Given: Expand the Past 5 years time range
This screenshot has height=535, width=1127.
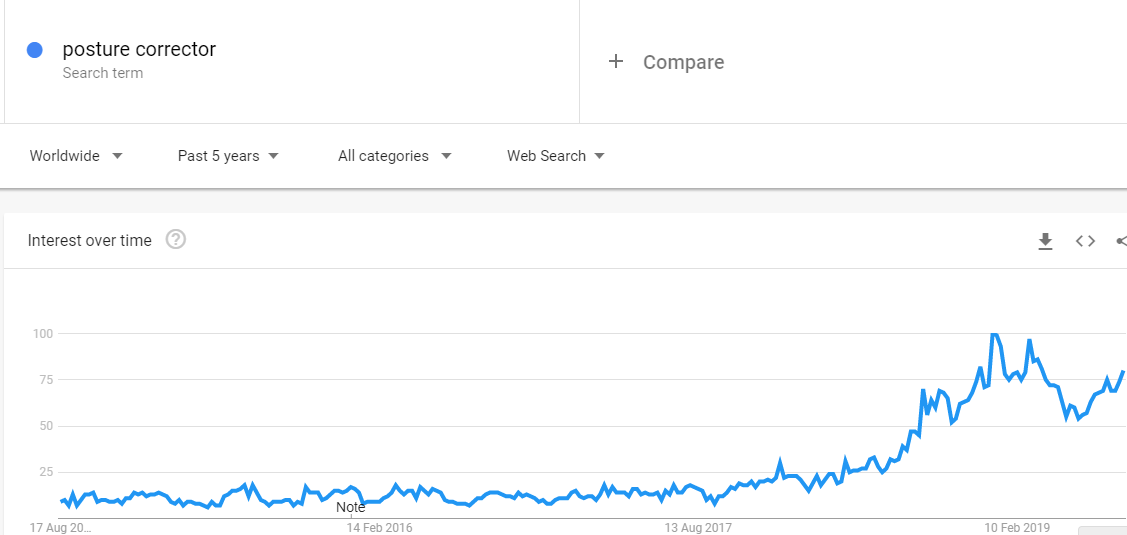Looking at the screenshot, I should pos(228,156).
